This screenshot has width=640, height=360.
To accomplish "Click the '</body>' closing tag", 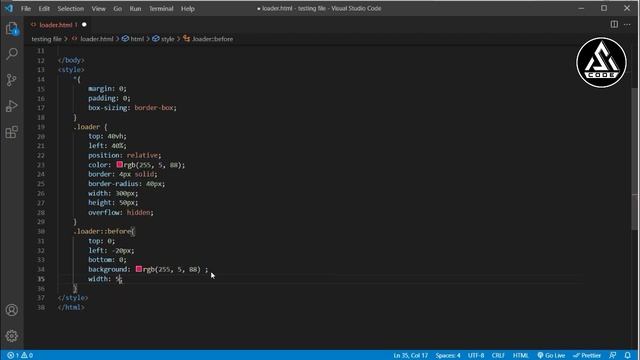I will pos(71,60).
